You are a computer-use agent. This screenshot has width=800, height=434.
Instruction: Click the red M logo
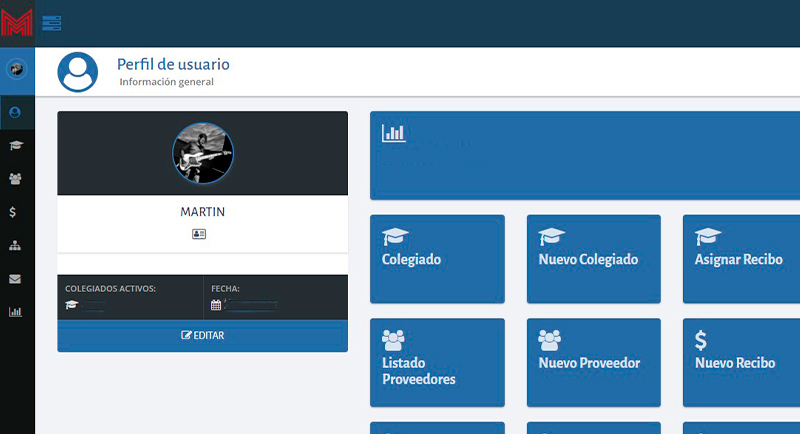(x=17, y=23)
